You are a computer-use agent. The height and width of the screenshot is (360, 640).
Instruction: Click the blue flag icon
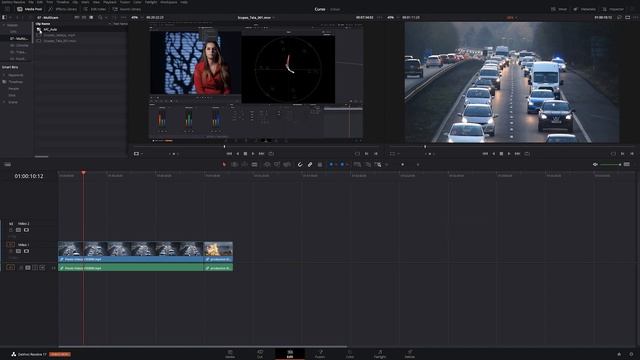[331, 164]
